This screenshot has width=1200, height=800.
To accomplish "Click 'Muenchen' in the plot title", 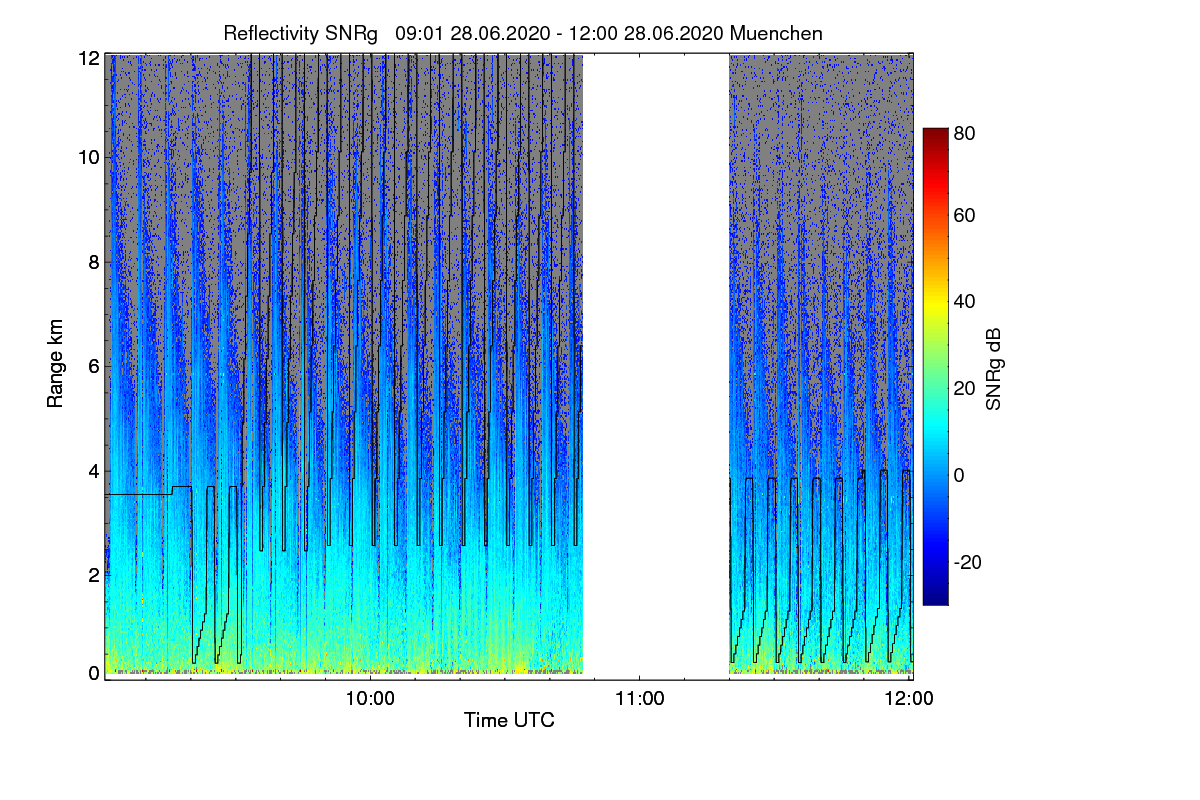I will [x=776, y=33].
